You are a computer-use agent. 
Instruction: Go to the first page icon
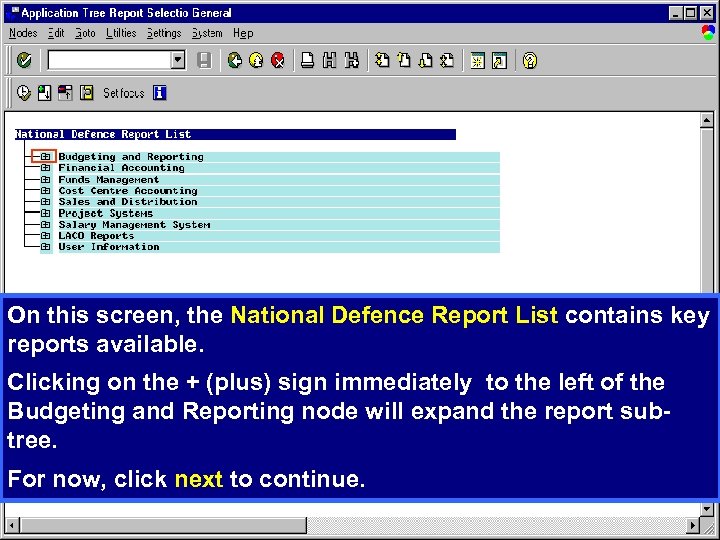click(382, 60)
